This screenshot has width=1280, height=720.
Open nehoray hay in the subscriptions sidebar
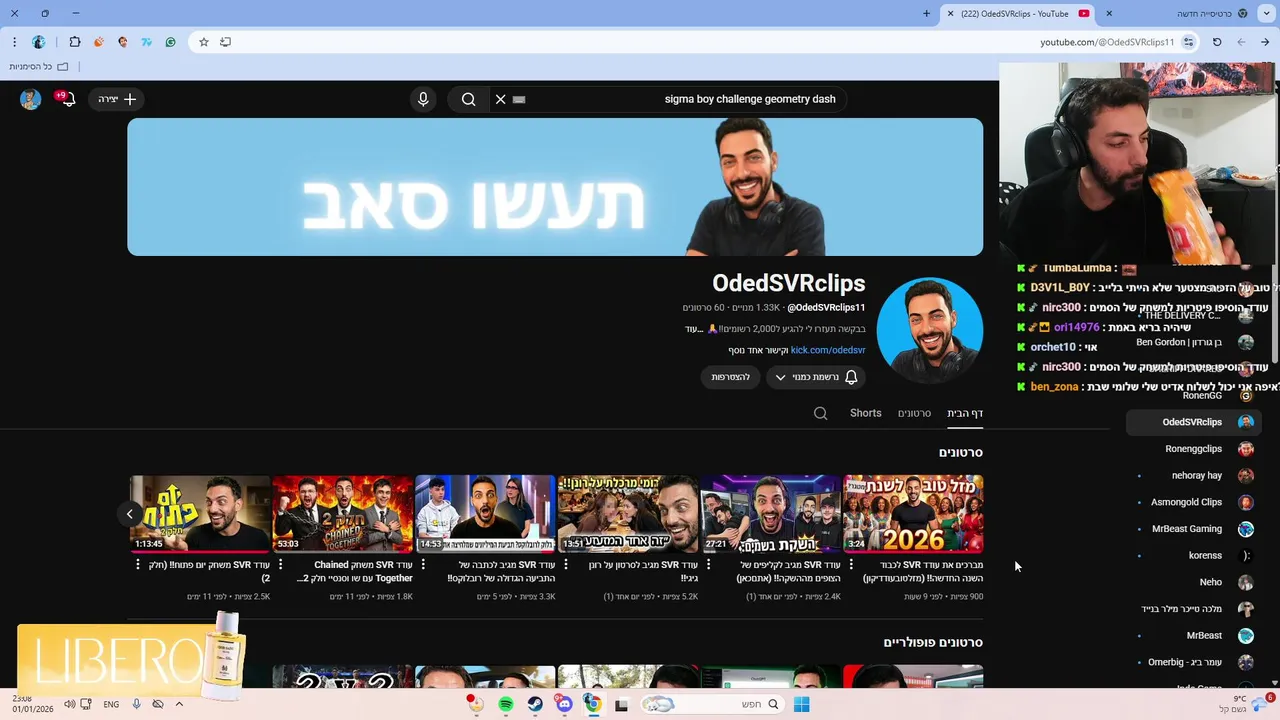(1194, 476)
